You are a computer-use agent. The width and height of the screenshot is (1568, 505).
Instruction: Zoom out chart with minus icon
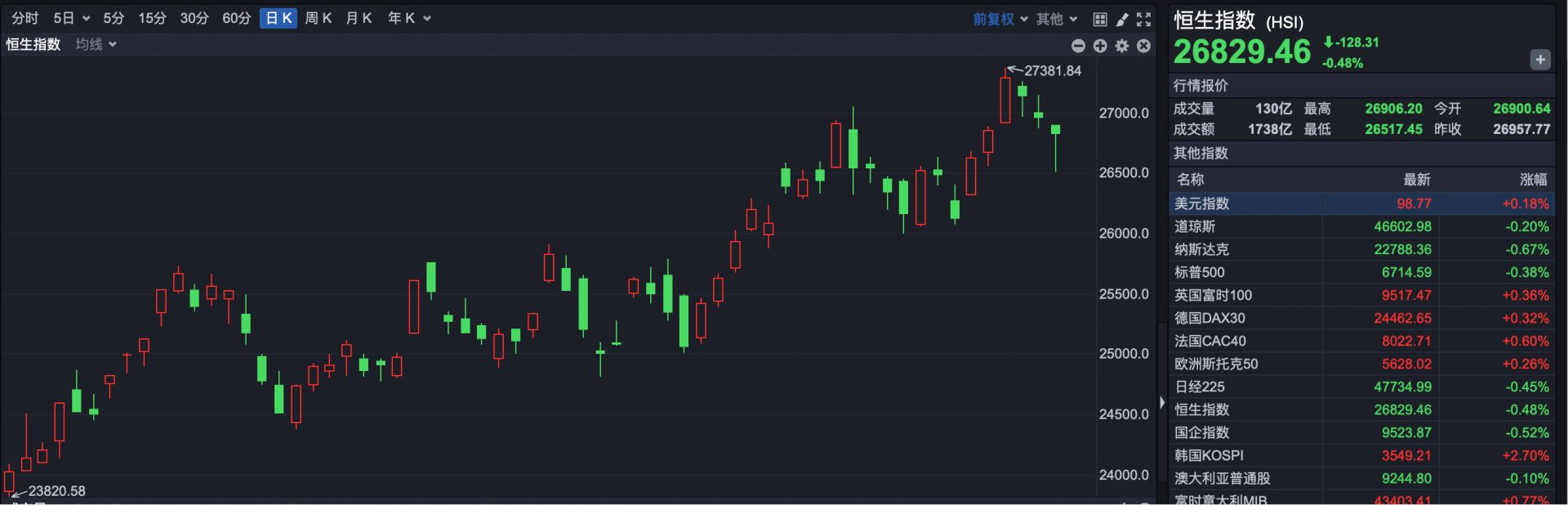tap(1078, 46)
